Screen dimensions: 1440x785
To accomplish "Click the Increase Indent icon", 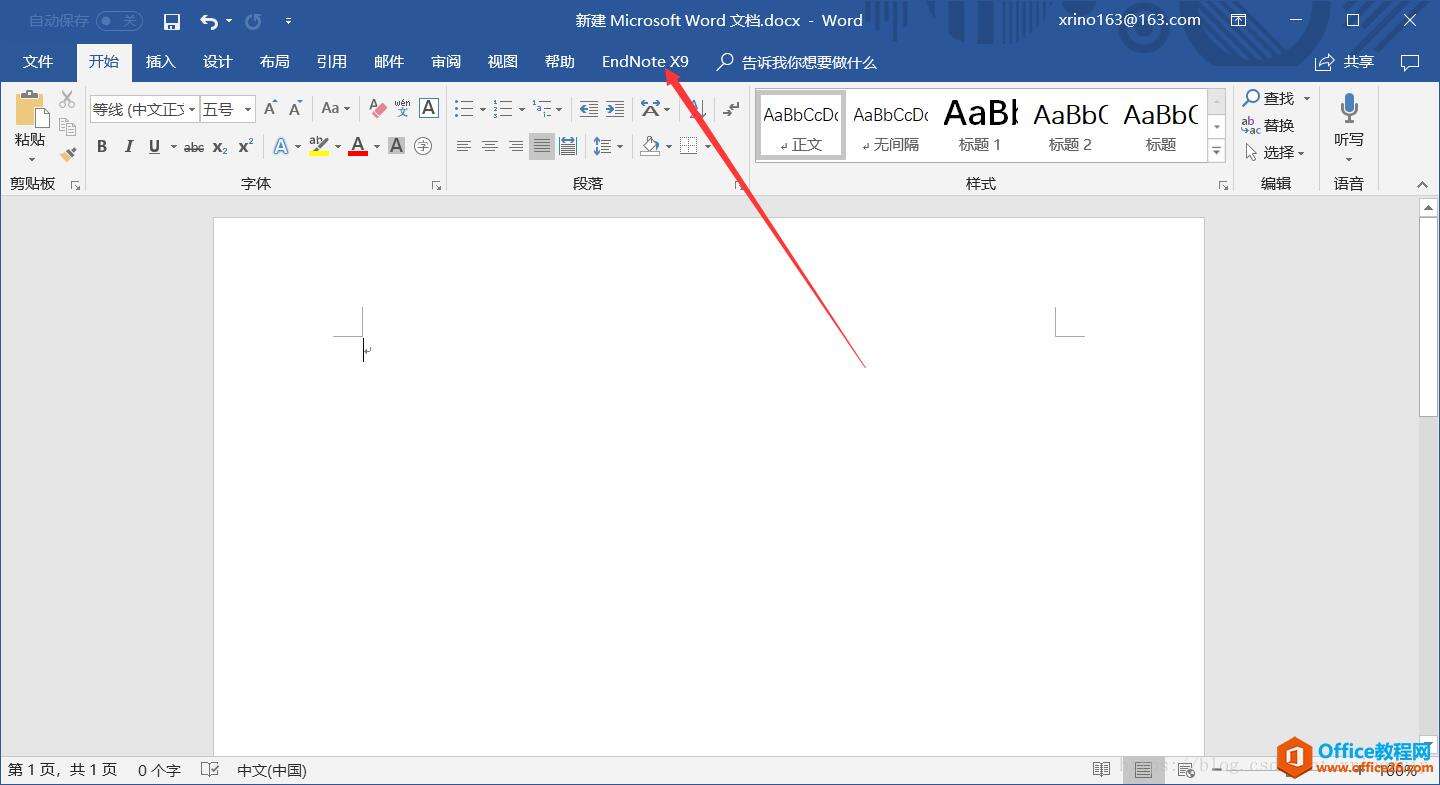I will pyautogui.click(x=615, y=108).
